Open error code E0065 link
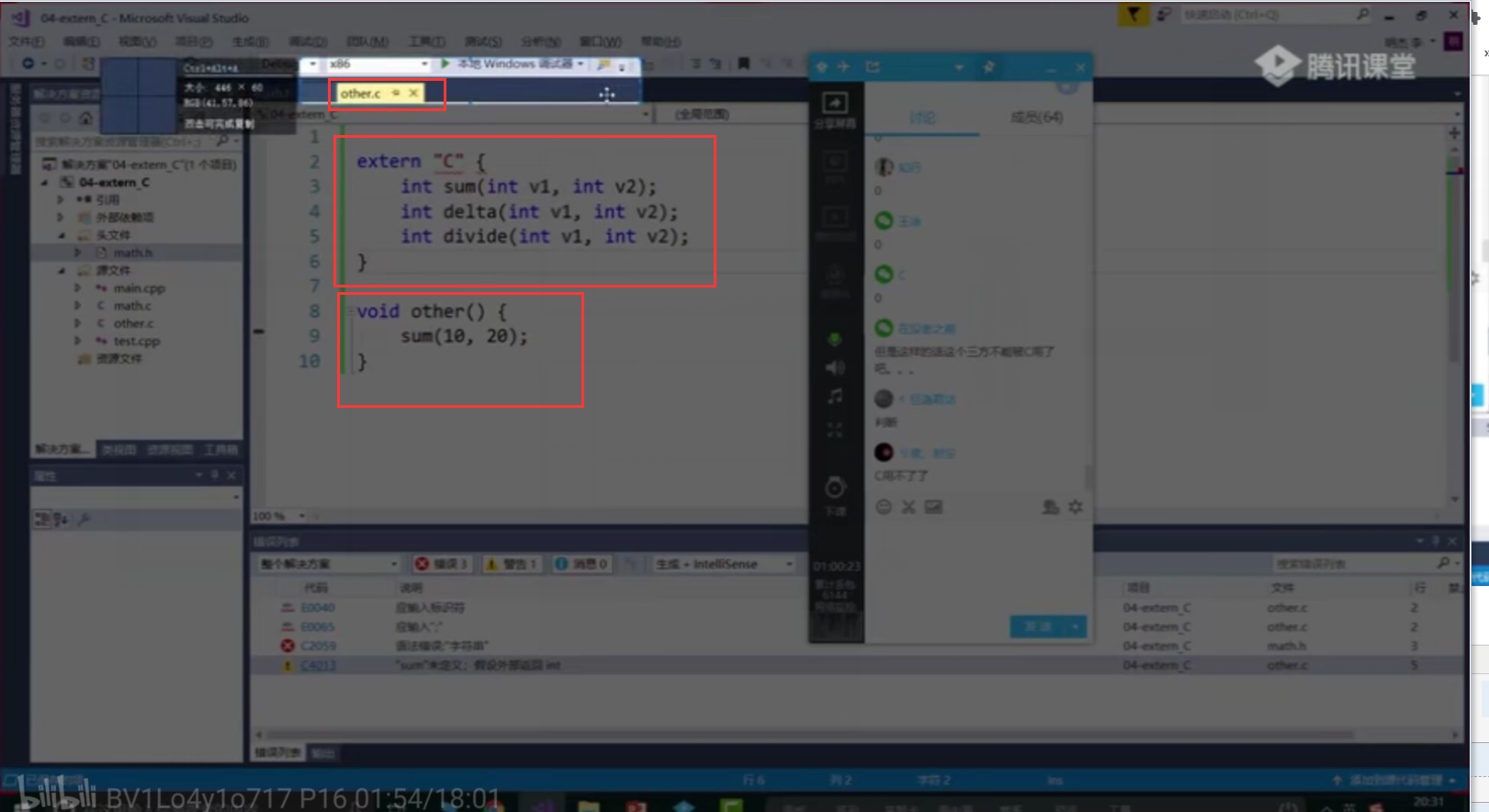This screenshot has height=812, width=1489. coord(318,626)
